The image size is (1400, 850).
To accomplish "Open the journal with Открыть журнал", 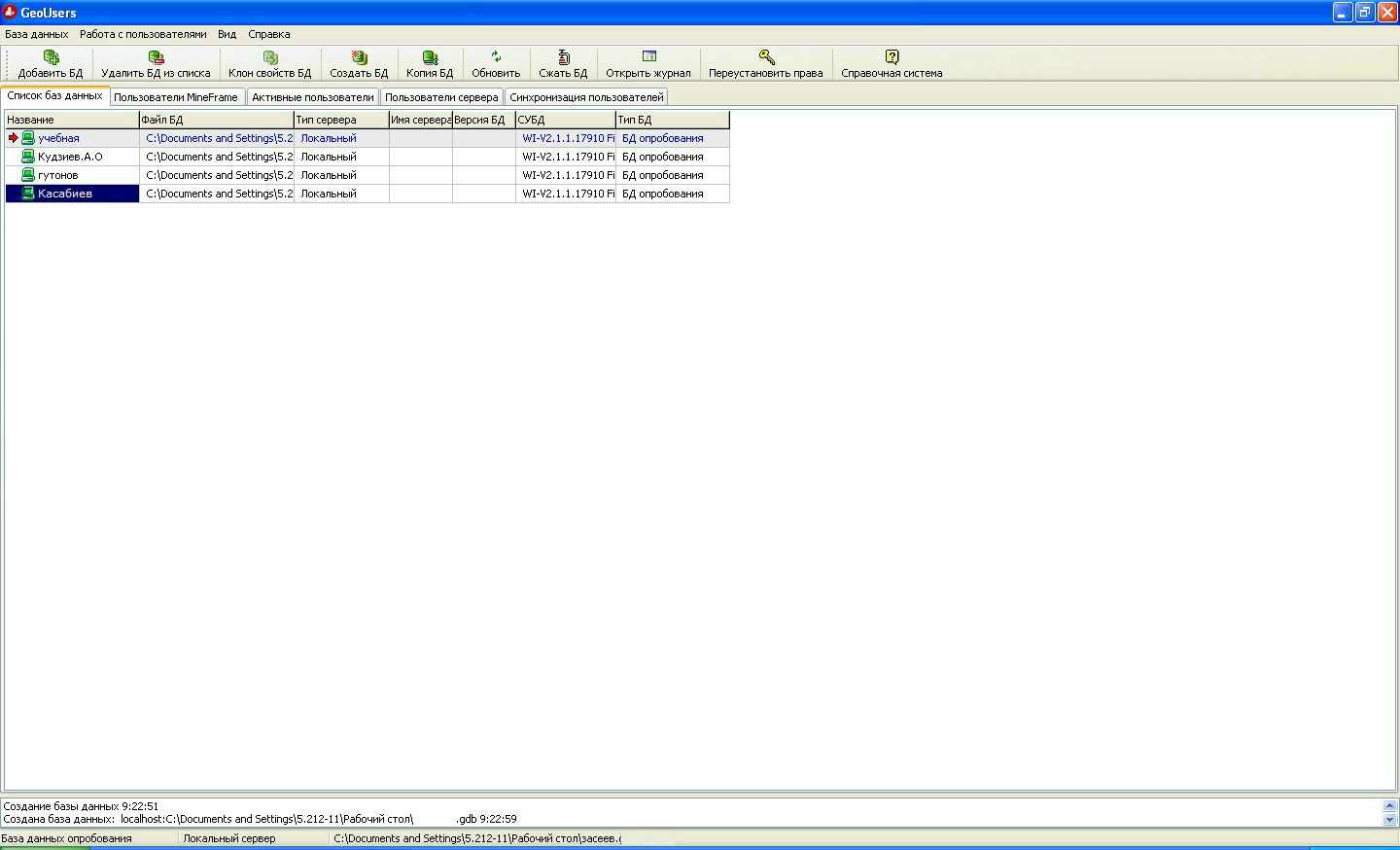I will [x=648, y=57].
